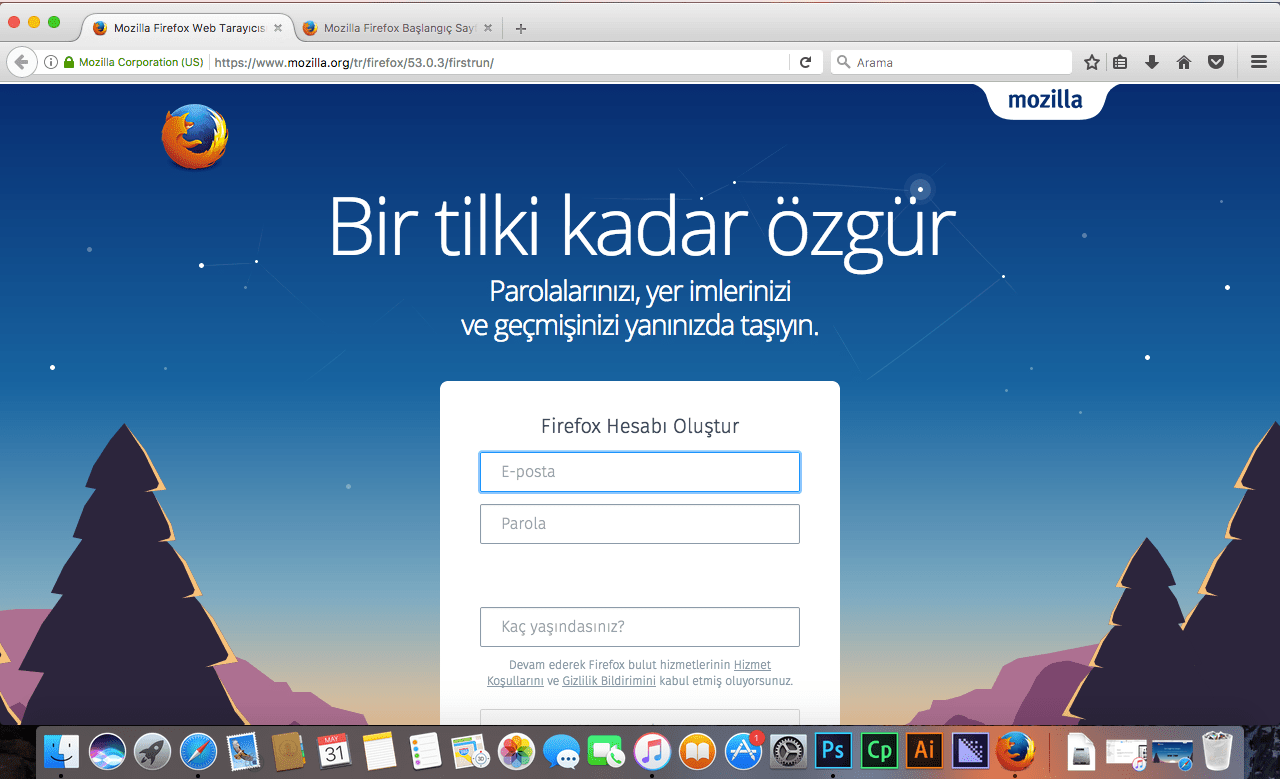The height and width of the screenshot is (779, 1280).
Task: Close the 'Mozilla Firefox Başlangıç Sayfası' tab
Action: (488, 28)
